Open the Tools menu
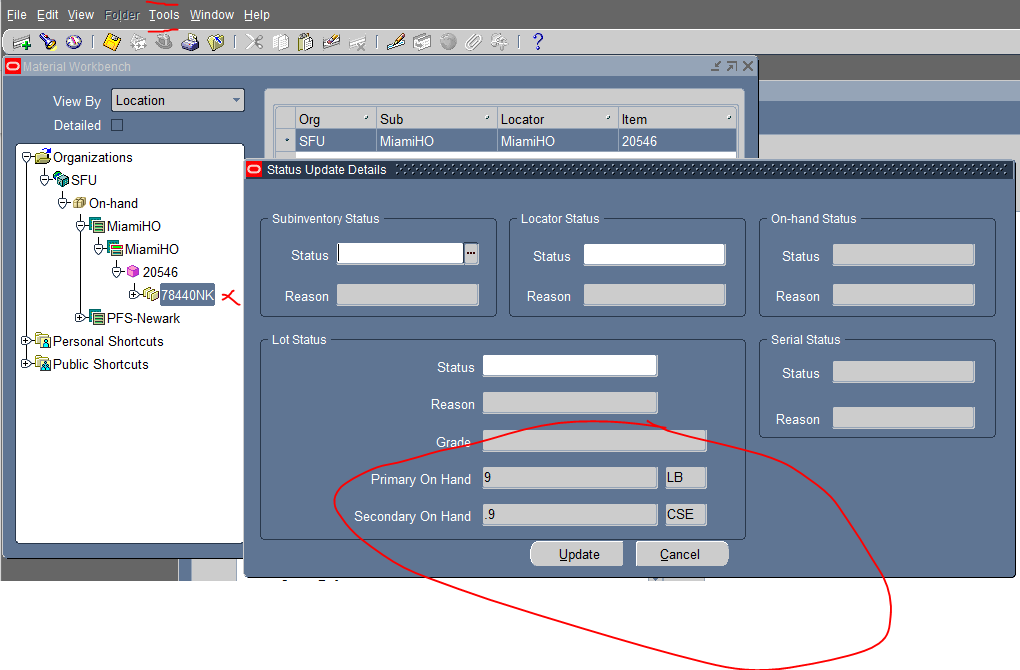This screenshot has width=1020, height=670. (163, 14)
